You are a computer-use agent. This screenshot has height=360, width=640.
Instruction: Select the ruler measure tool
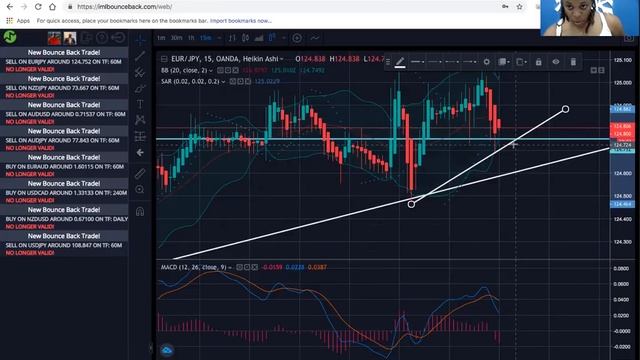(x=140, y=173)
